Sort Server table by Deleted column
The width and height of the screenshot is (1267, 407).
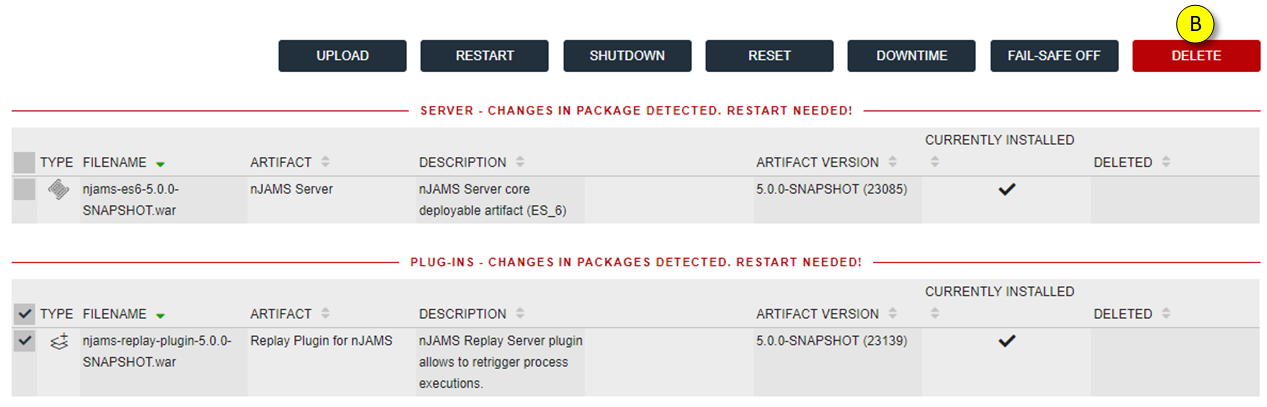click(x=1165, y=162)
